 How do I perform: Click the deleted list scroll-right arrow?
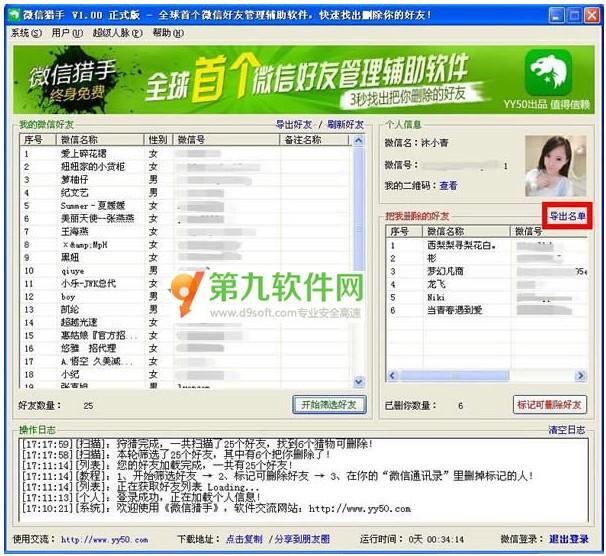[x=580, y=375]
